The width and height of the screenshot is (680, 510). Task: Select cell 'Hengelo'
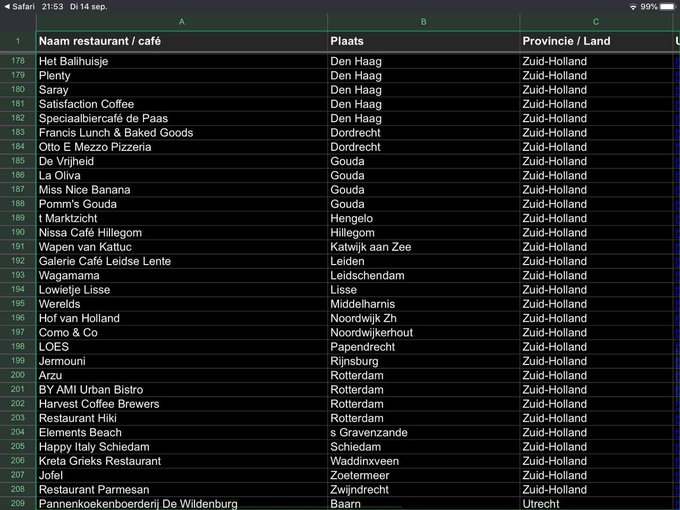423,218
